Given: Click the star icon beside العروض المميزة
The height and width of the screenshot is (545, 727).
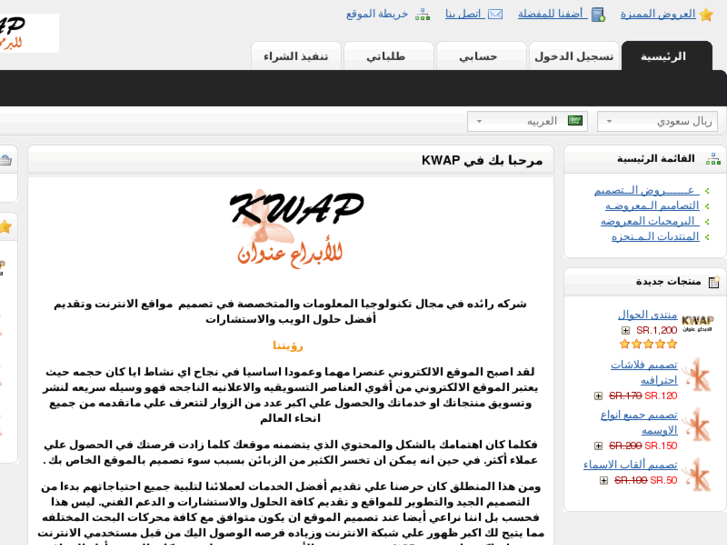Looking at the screenshot, I should click(x=707, y=14).
